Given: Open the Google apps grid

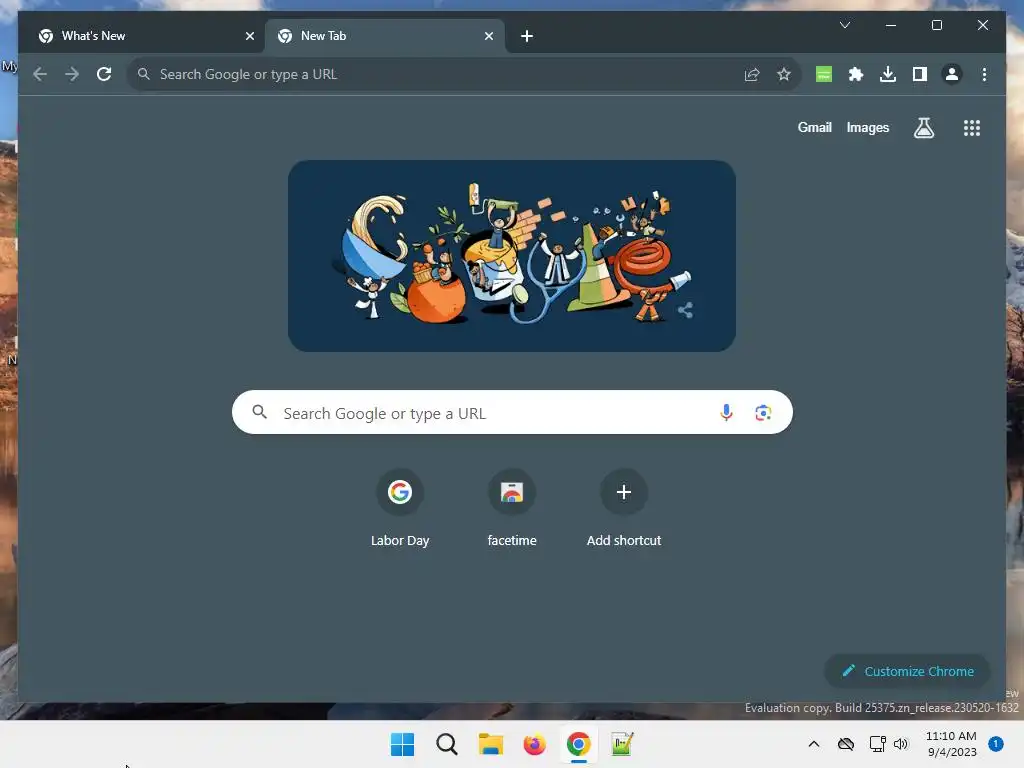Looking at the screenshot, I should click(x=972, y=128).
